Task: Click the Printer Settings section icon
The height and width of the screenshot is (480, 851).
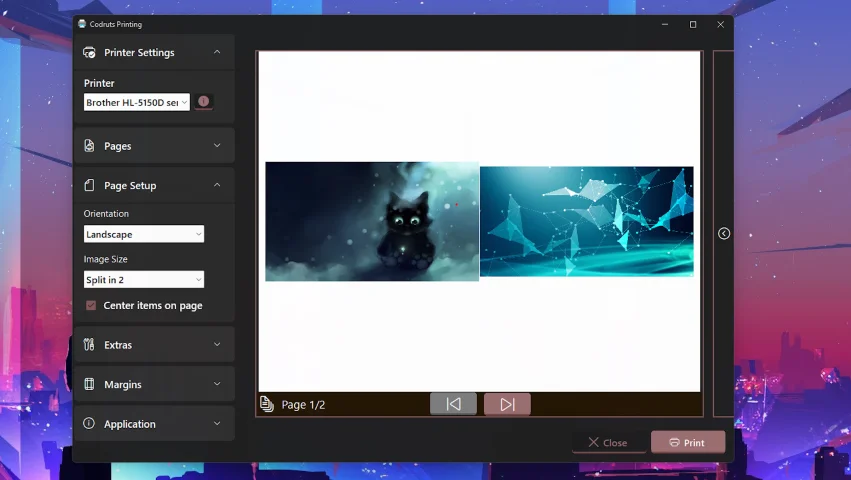Action: (89, 53)
